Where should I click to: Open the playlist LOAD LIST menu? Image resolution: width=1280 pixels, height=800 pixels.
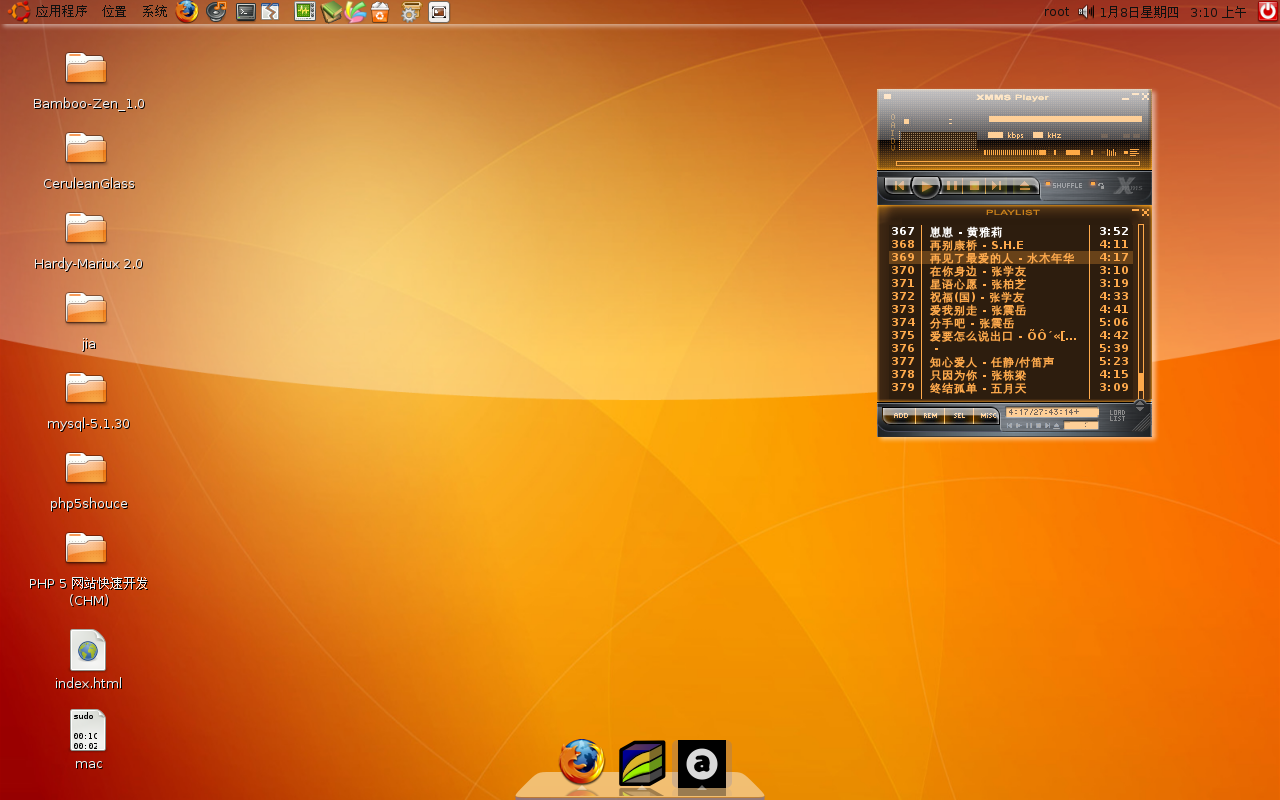tap(1117, 416)
